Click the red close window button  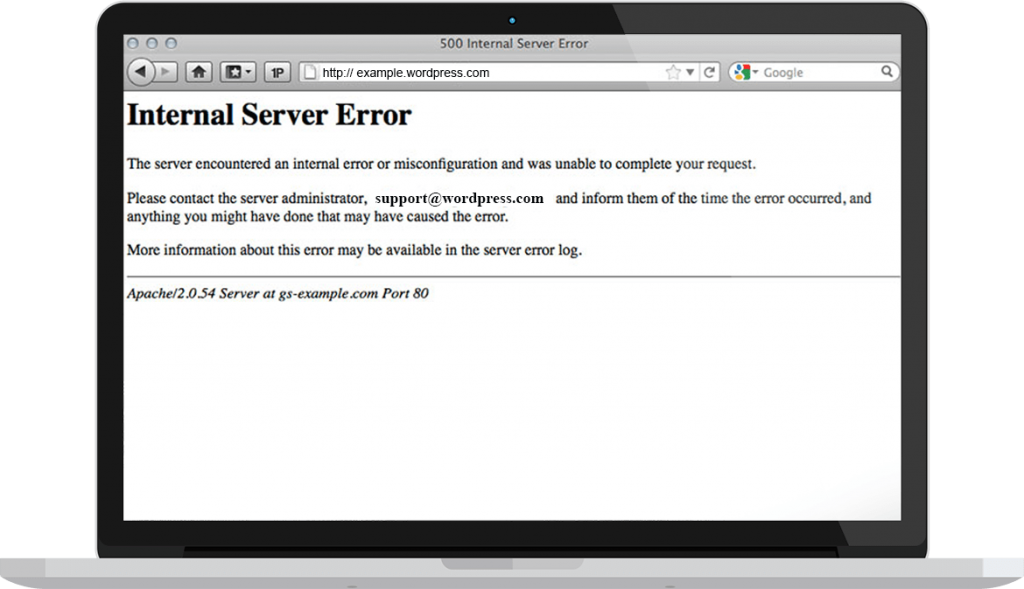(x=133, y=44)
